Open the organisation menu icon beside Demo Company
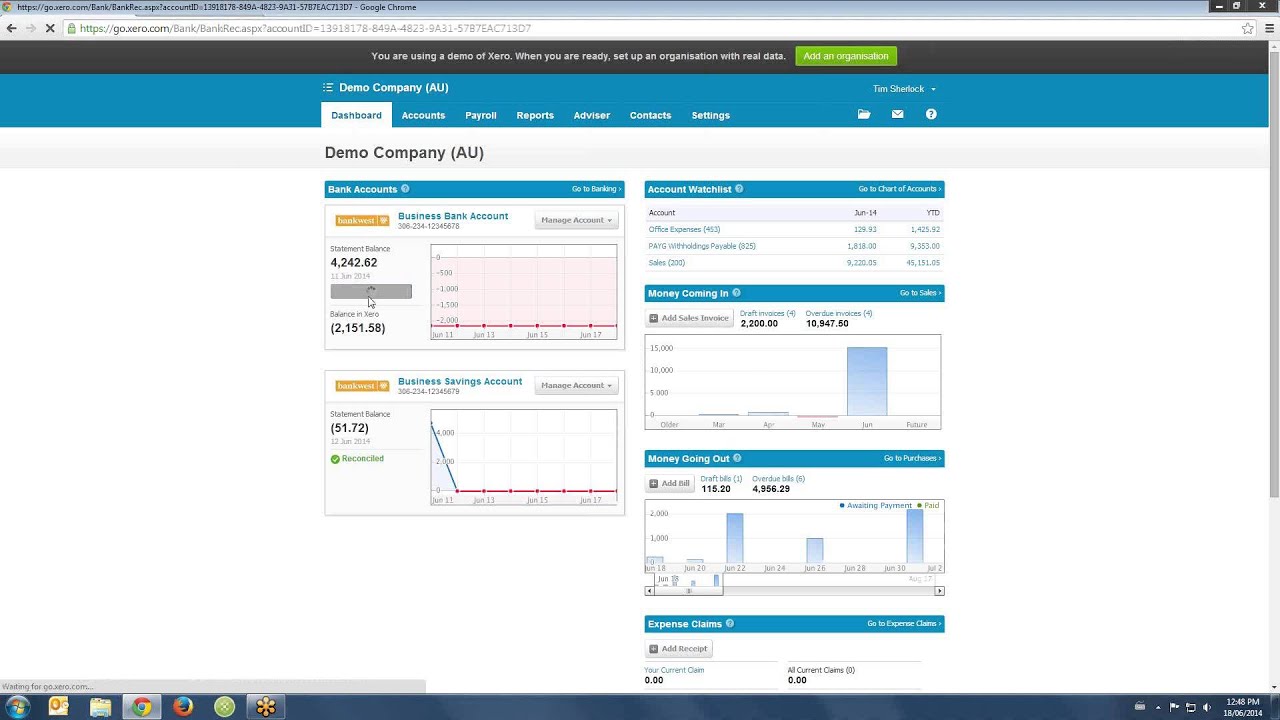This screenshot has height=720, width=1280. coord(328,88)
